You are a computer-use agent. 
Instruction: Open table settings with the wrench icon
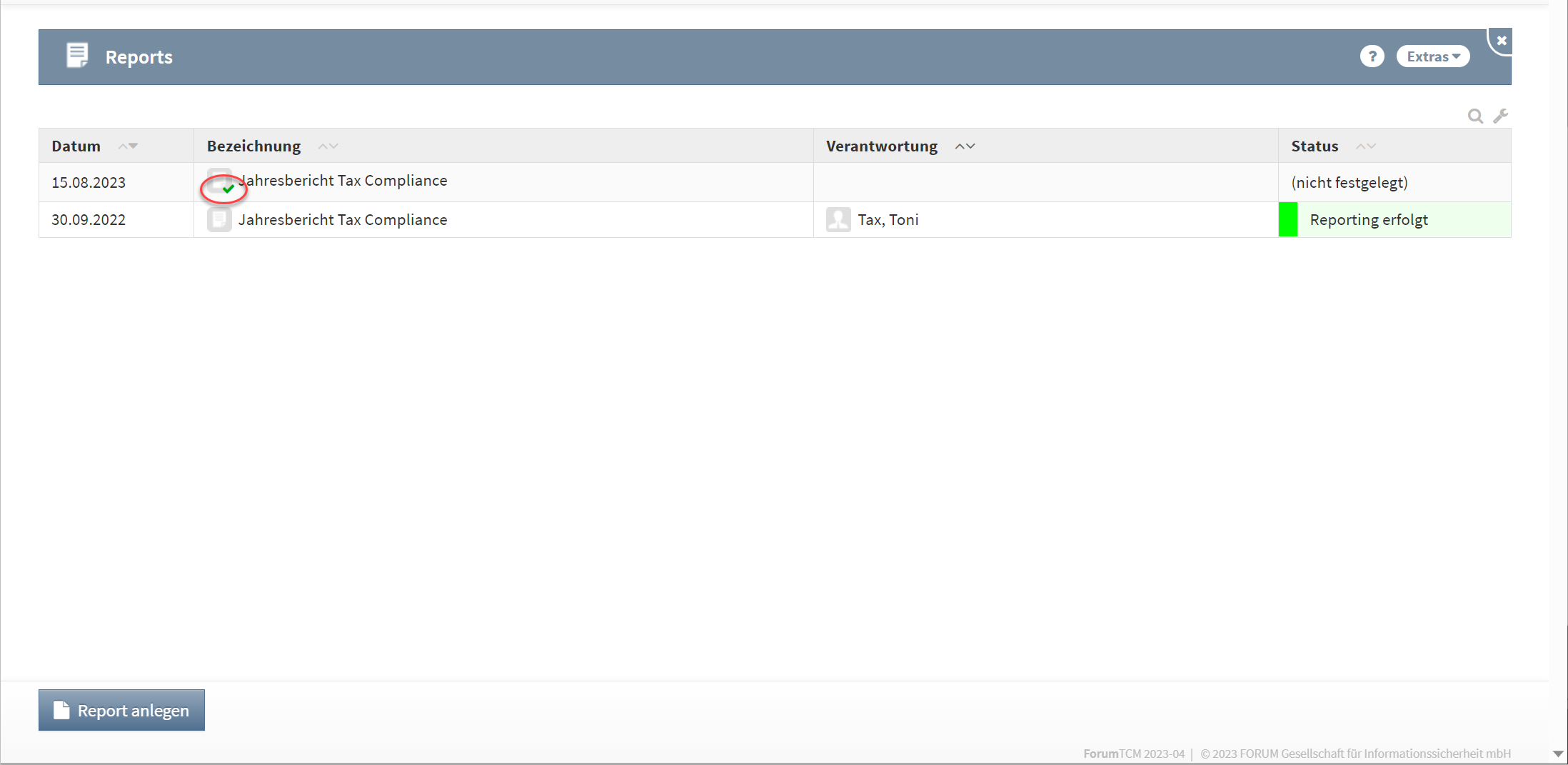(x=1501, y=116)
